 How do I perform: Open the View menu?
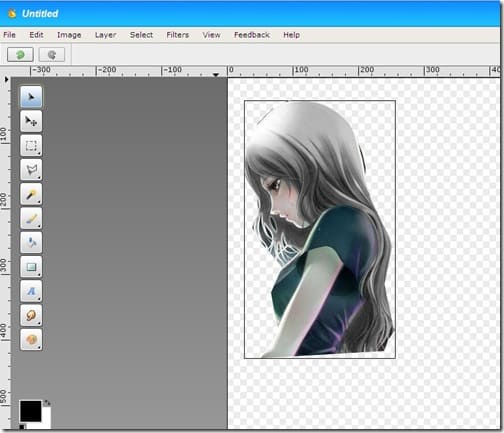tap(211, 35)
